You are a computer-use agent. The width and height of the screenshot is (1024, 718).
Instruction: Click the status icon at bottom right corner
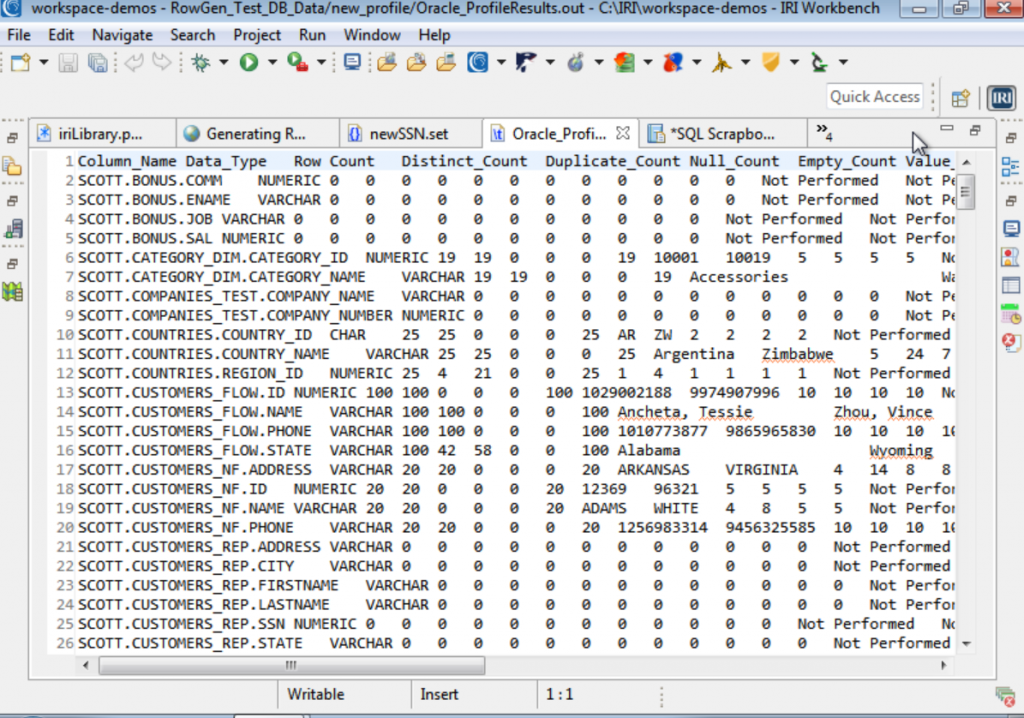1006,696
